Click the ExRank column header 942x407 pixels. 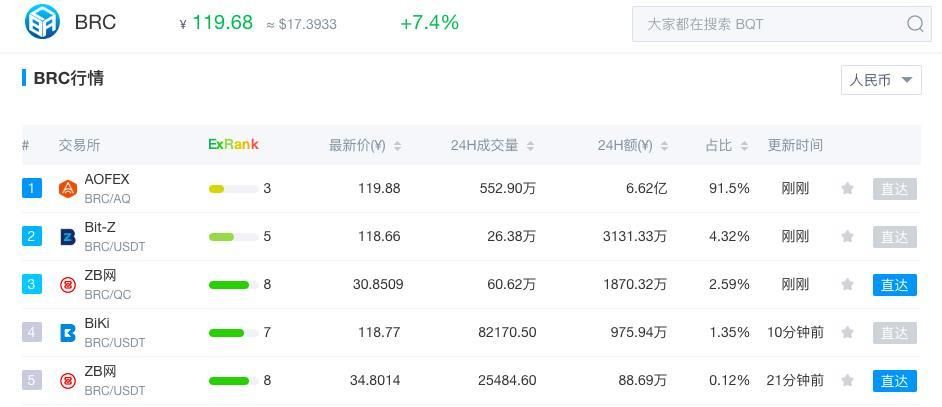click(234, 144)
